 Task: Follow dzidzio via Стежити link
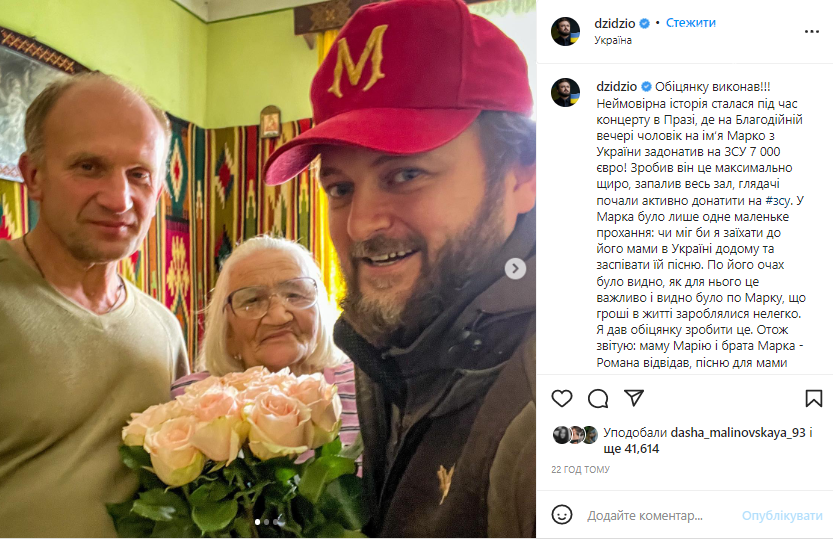pyautogui.click(x=691, y=23)
